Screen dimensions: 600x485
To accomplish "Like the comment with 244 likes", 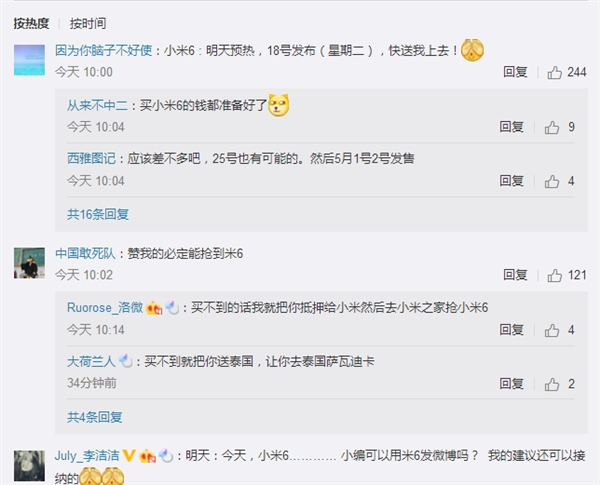I will point(554,72).
